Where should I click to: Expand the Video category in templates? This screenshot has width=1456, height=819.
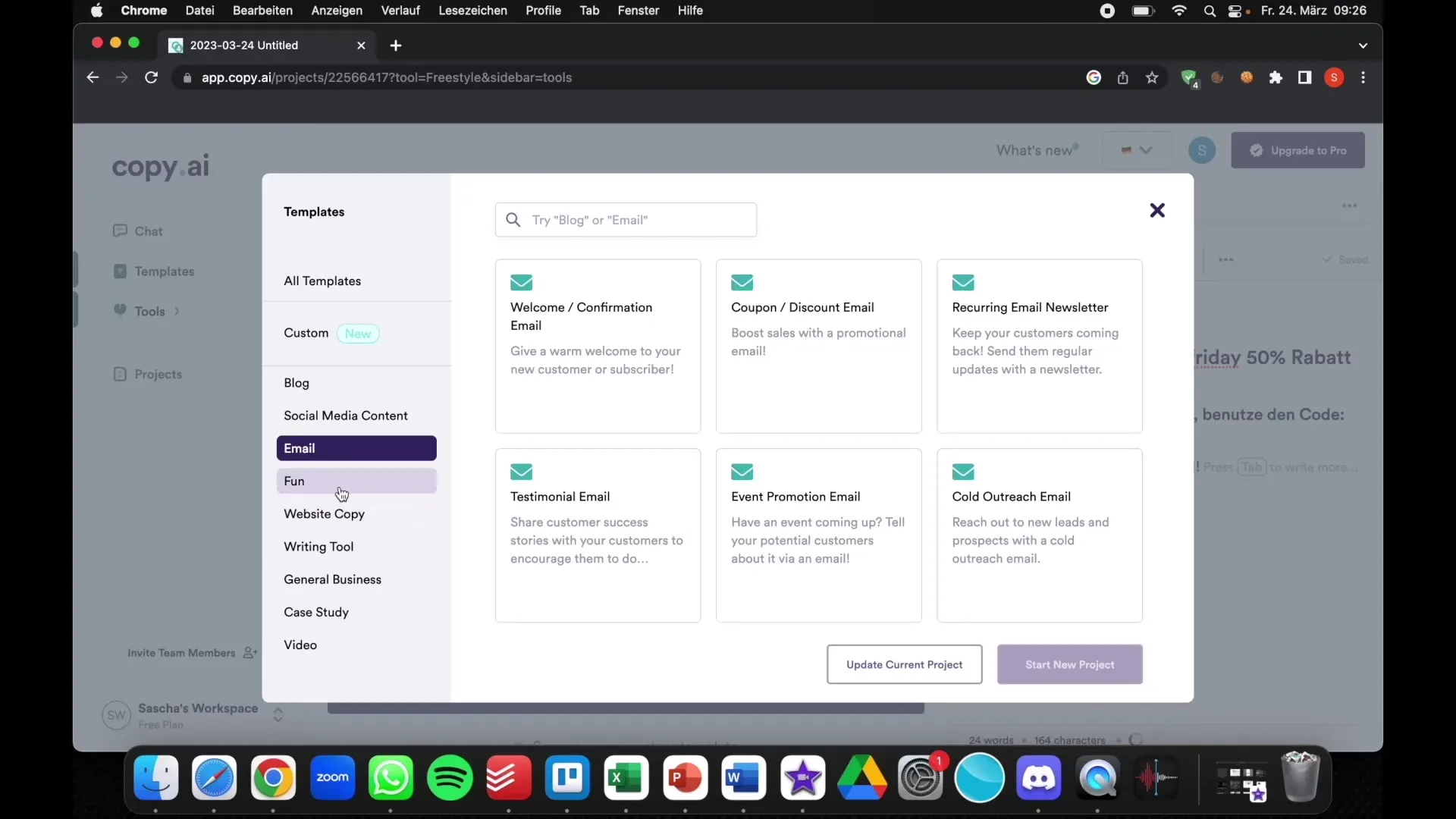[300, 645]
